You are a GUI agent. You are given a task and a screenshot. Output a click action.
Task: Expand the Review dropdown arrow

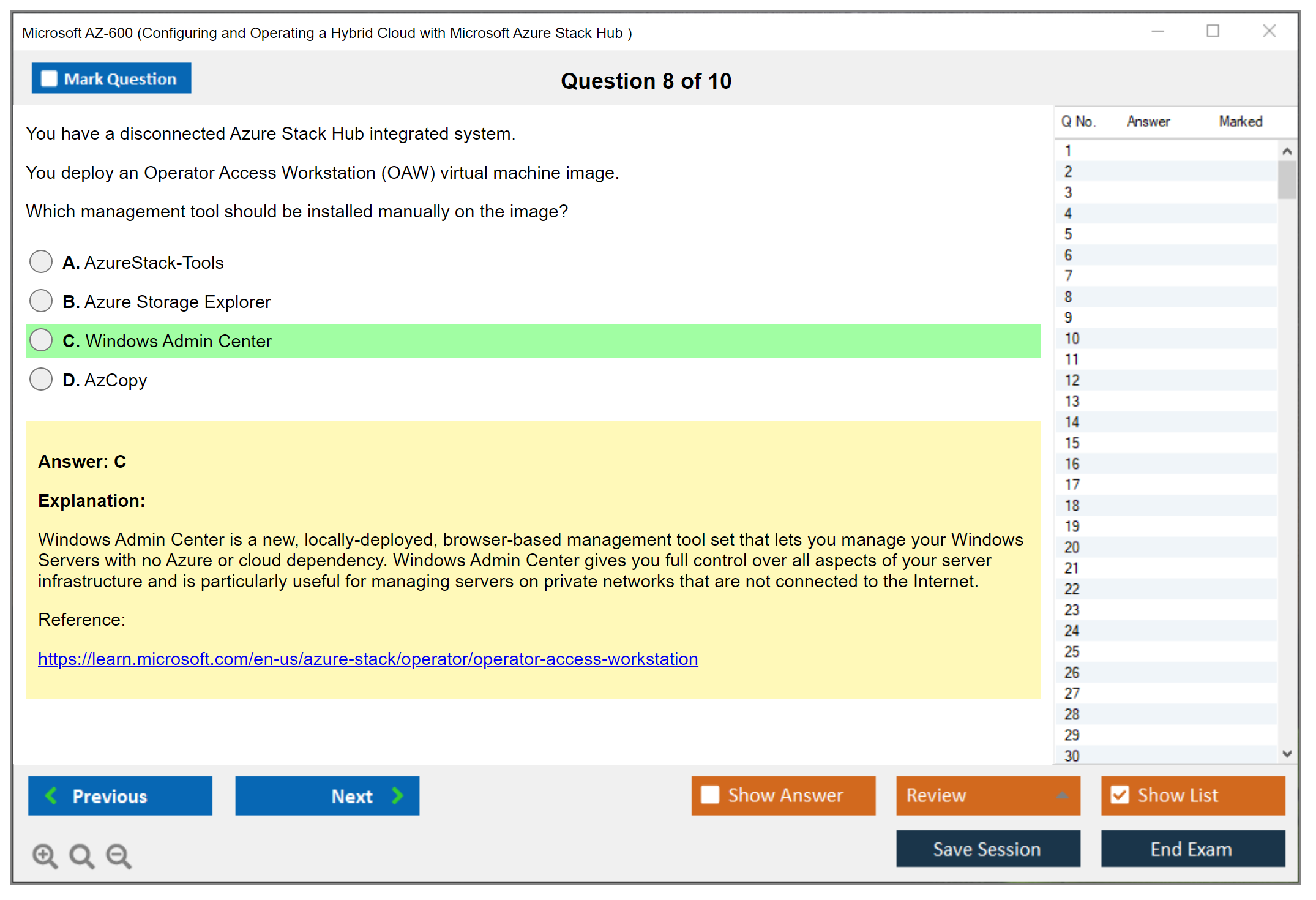(1062, 795)
